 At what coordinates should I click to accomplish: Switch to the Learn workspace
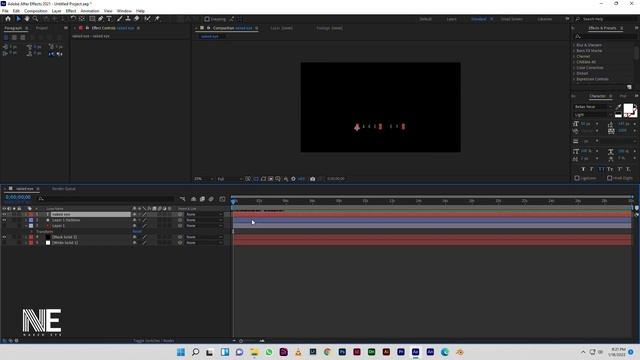click(451, 19)
